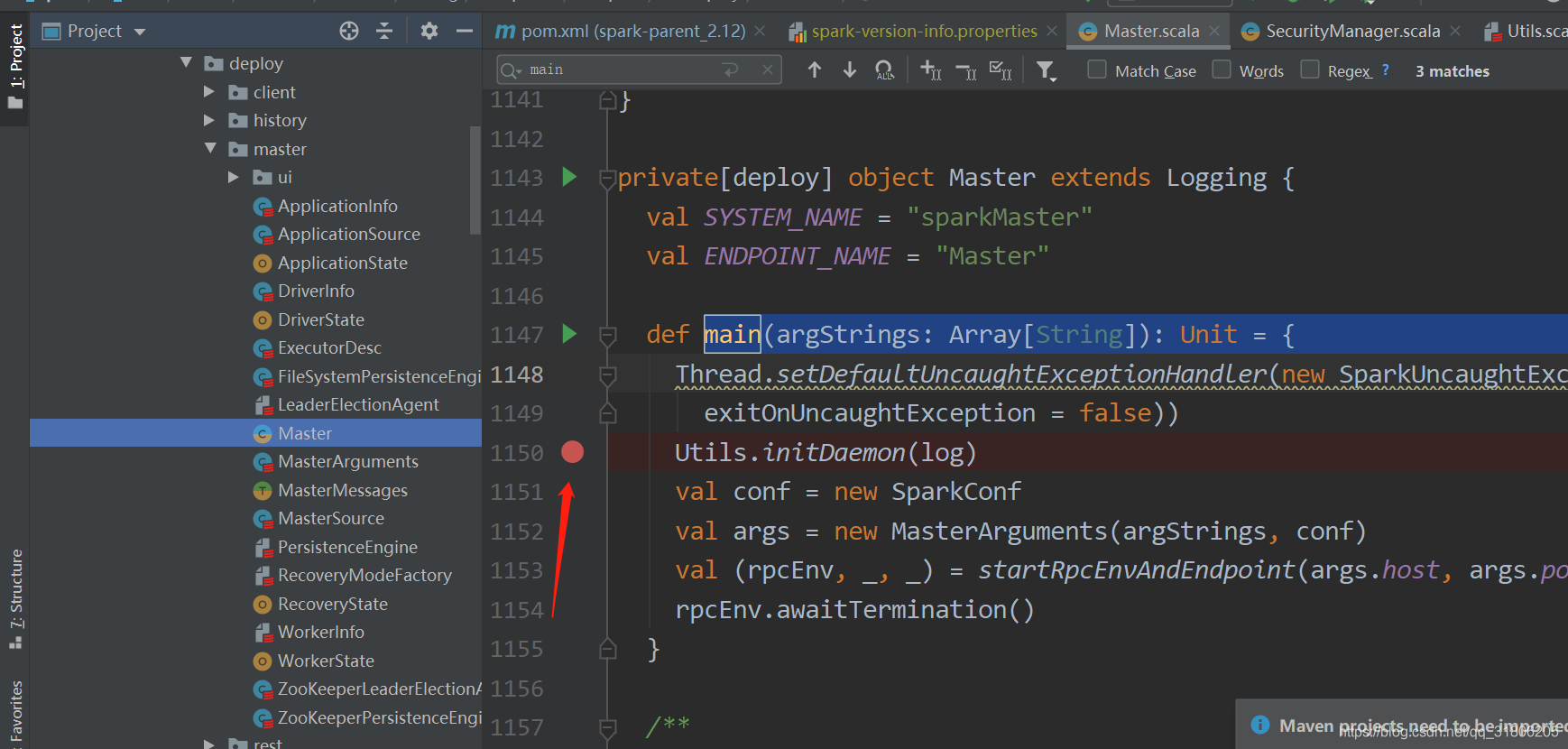Run Master object via gutter arrow line 1143
Image resolution: width=1568 pixels, height=749 pixels.
coord(569,177)
